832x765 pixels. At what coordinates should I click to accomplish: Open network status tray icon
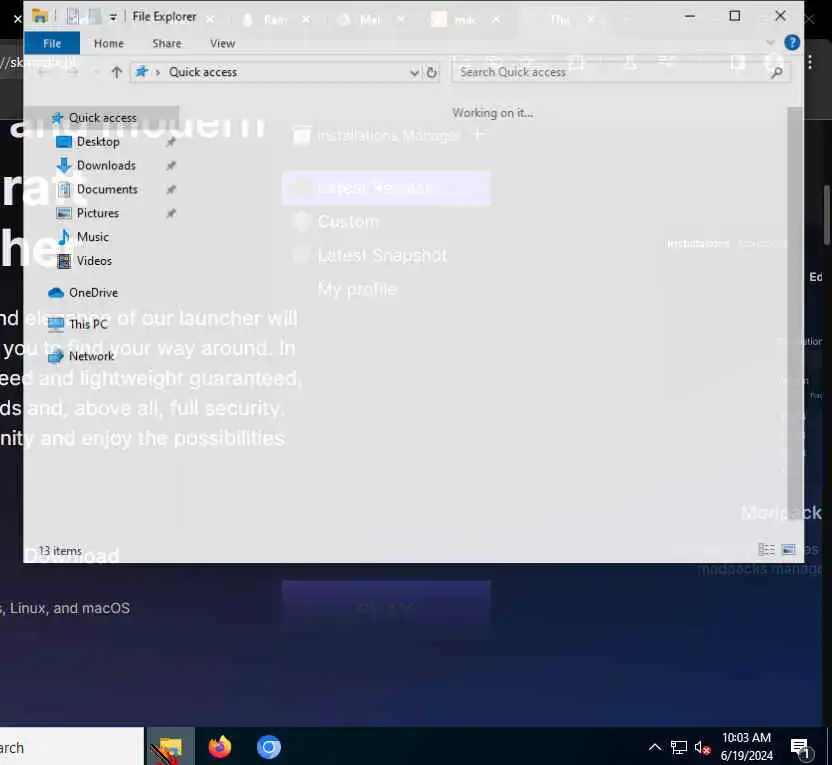click(678, 747)
